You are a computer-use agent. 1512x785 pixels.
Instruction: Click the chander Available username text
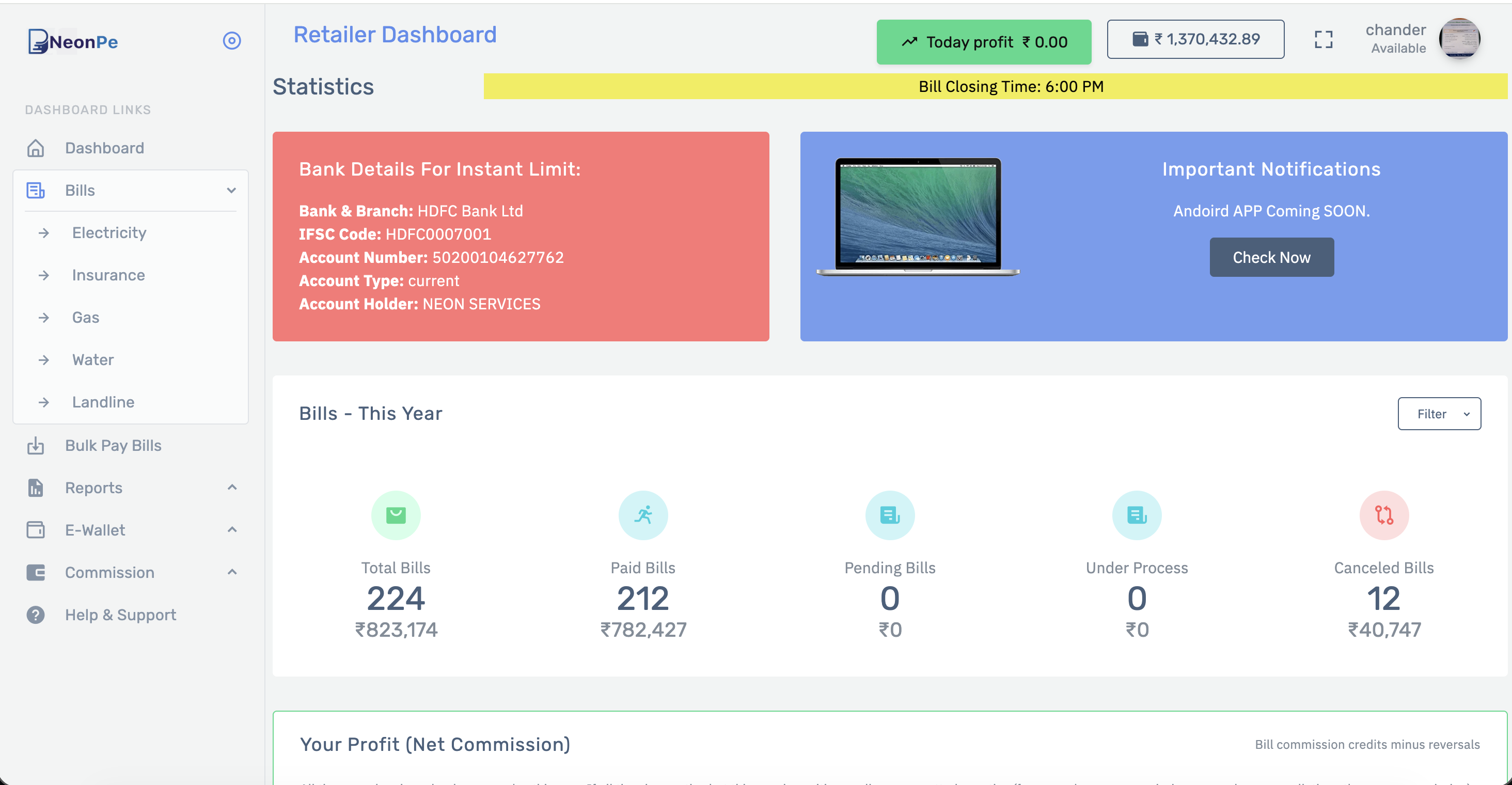1396,39
